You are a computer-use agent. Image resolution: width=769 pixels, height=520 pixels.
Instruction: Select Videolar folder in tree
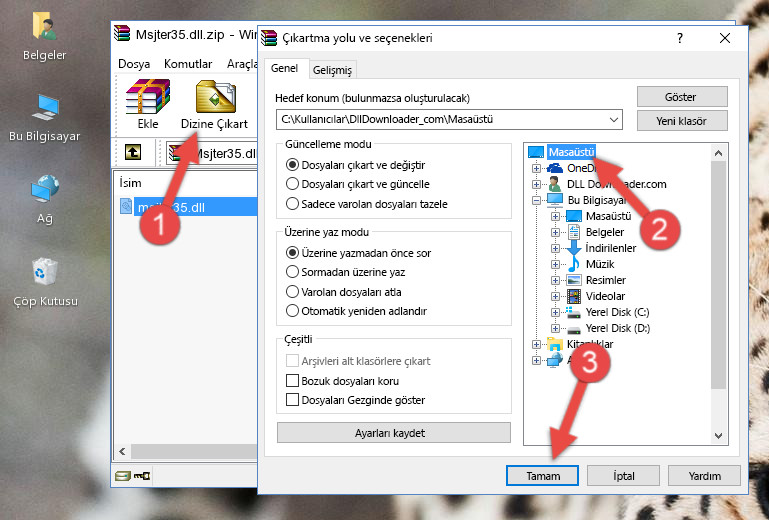[x=605, y=296]
